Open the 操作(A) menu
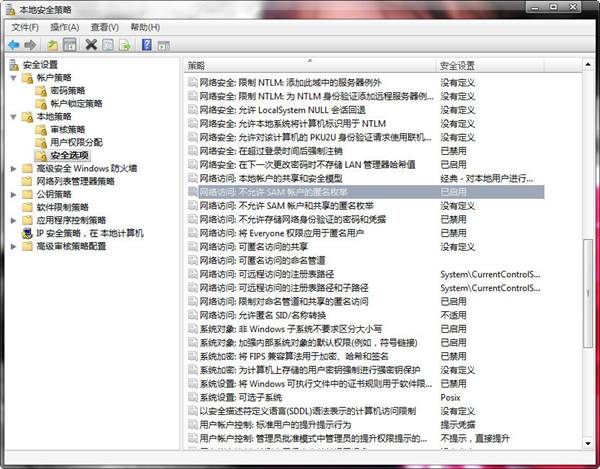 click(65, 27)
